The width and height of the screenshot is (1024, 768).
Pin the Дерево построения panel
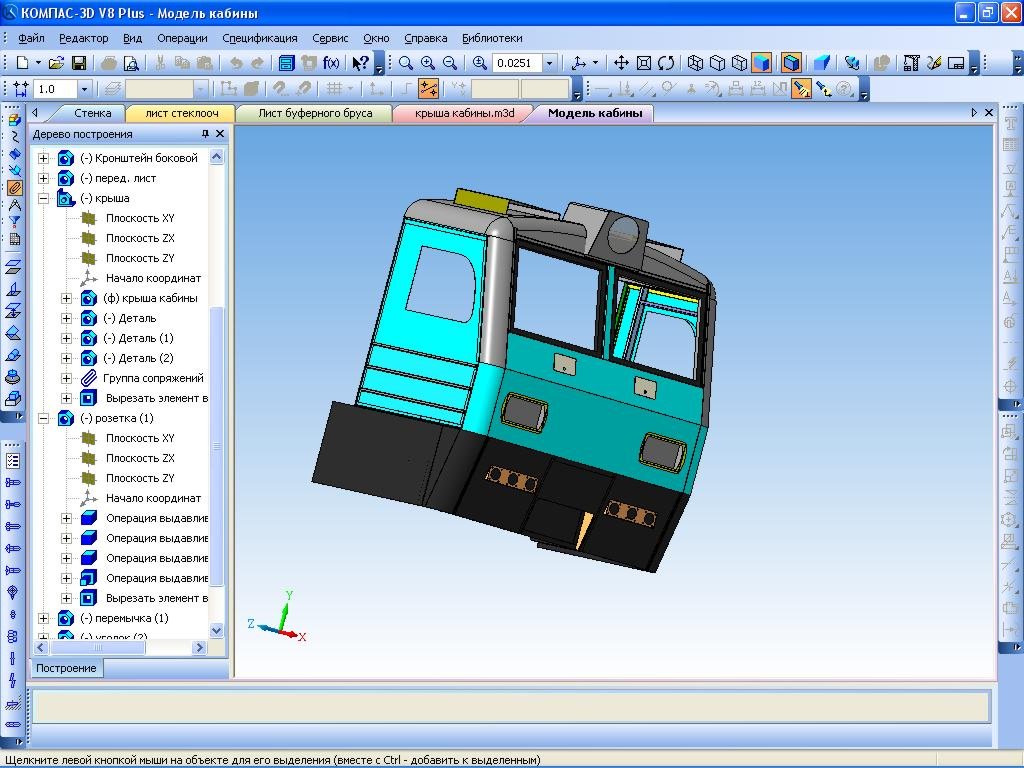coord(205,134)
